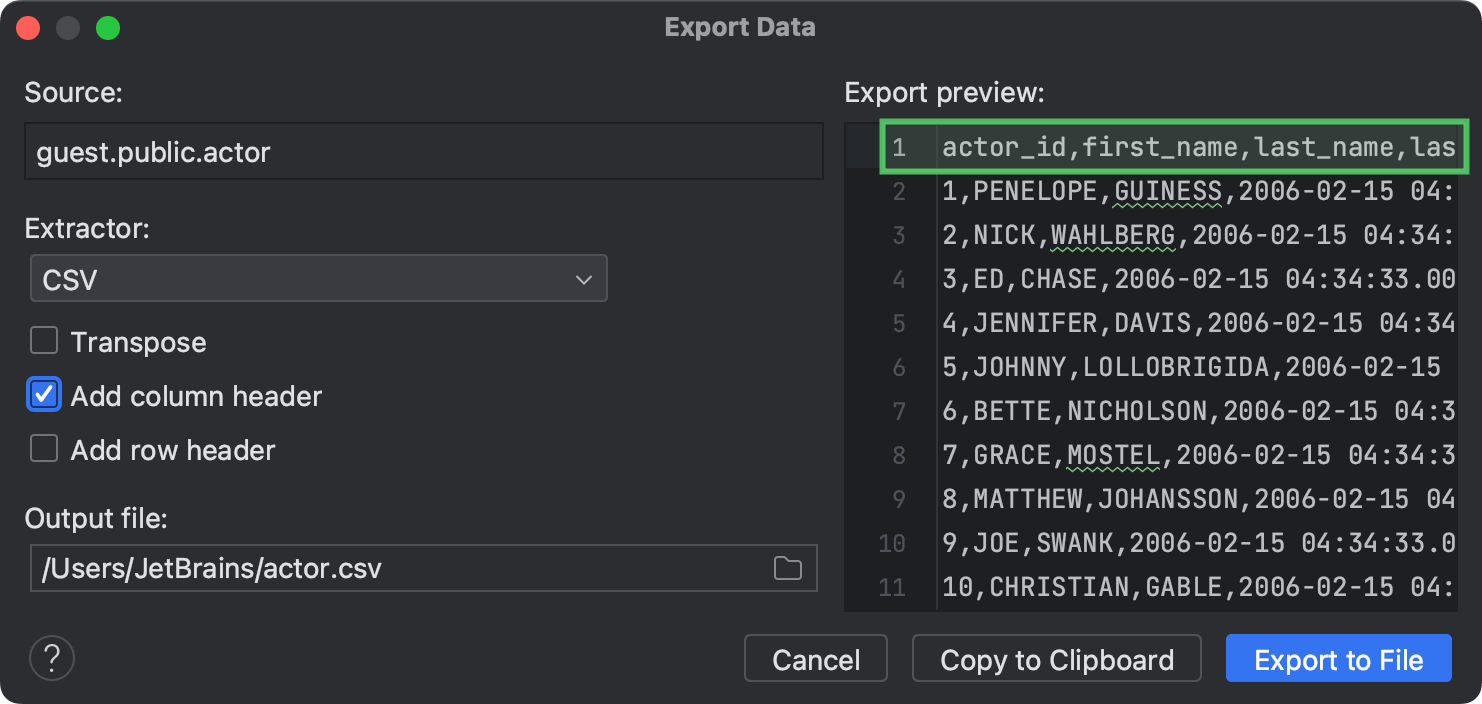The image size is (1482, 704).
Task: Open the folder browser for Output file
Action: point(787,567)
